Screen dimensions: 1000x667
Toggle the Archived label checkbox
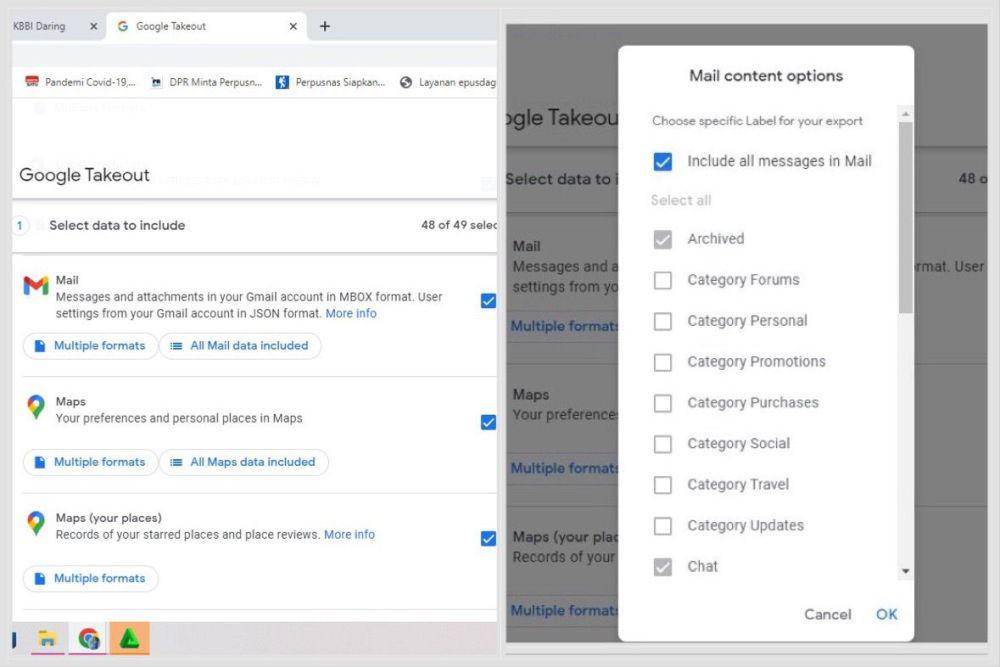point(663,239)
